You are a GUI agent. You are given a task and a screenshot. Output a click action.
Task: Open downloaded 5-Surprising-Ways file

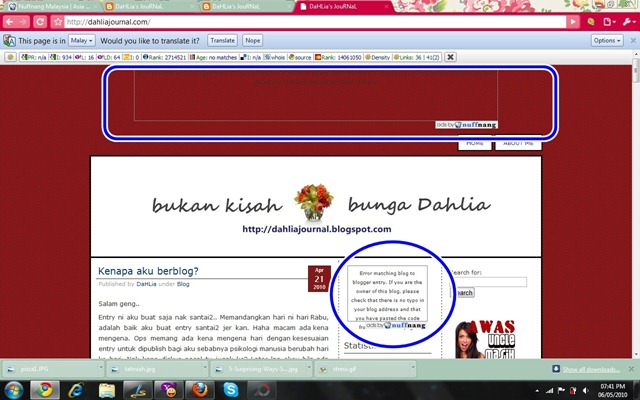point(259,369)
